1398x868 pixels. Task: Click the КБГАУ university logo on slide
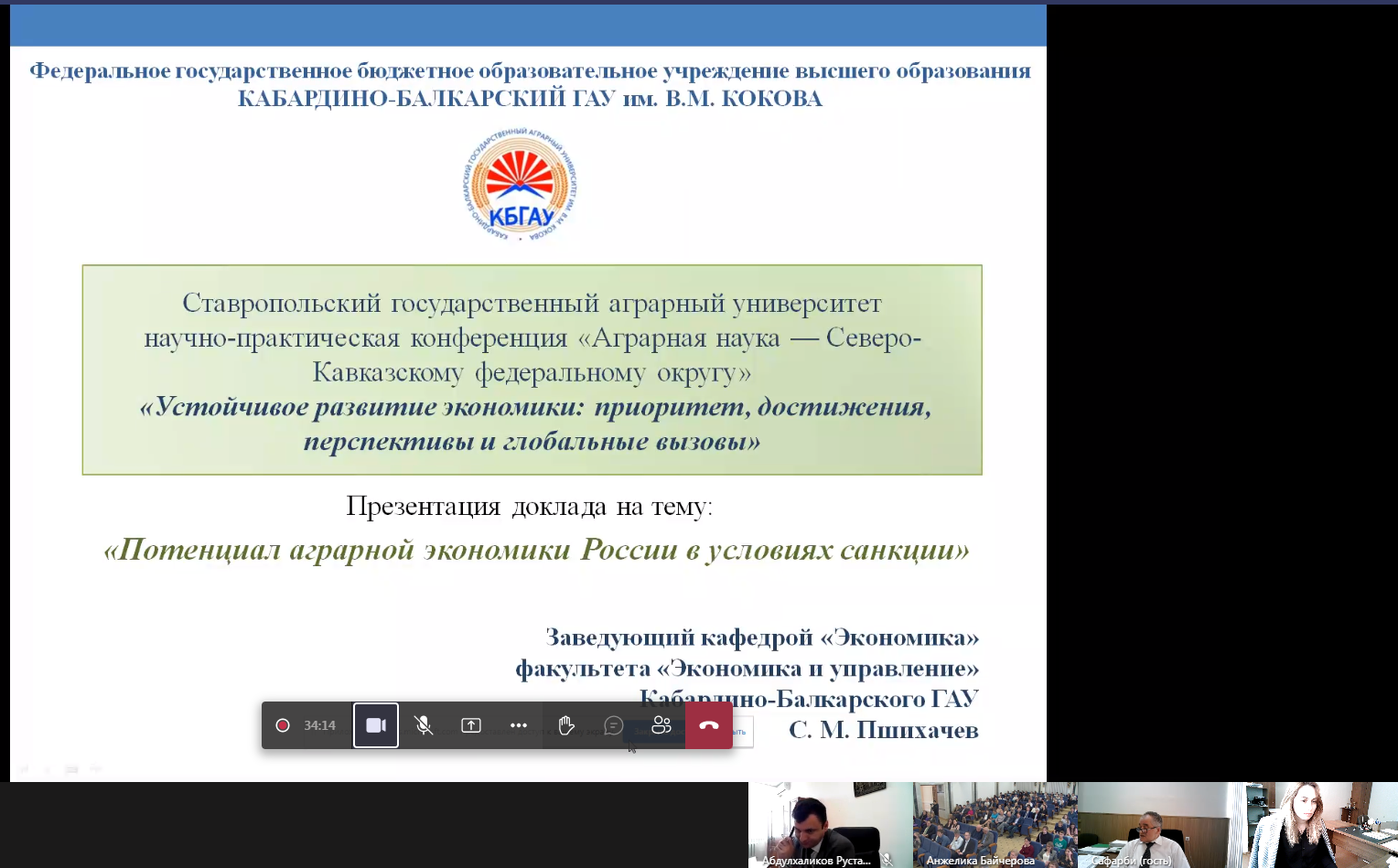[521, 185]
